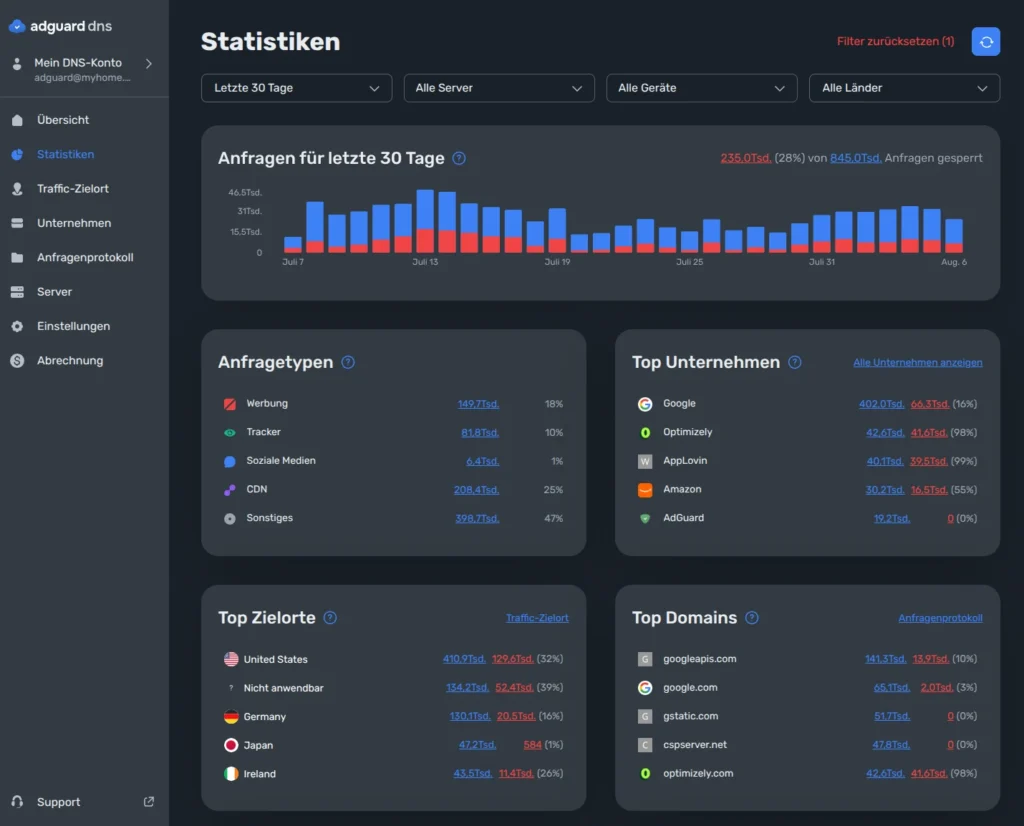The width and height of the screenshot is (1024, 826).
Task: Open the Alle Geräte dropdown
Action: point(701,88)
